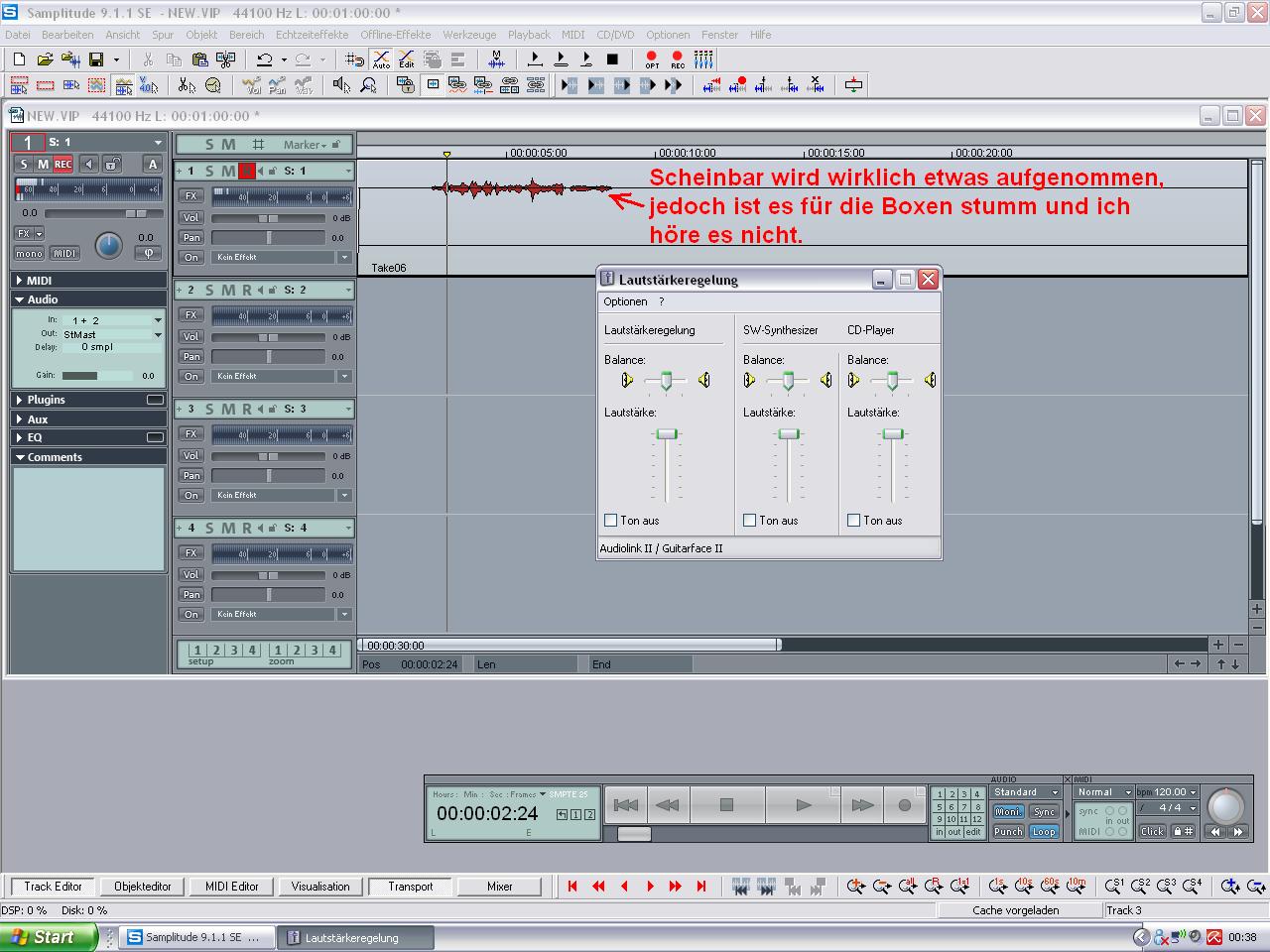Click the record circle in transport panel
The height and width of the screenshot is (952, 1270).
[x=904, y=805]
